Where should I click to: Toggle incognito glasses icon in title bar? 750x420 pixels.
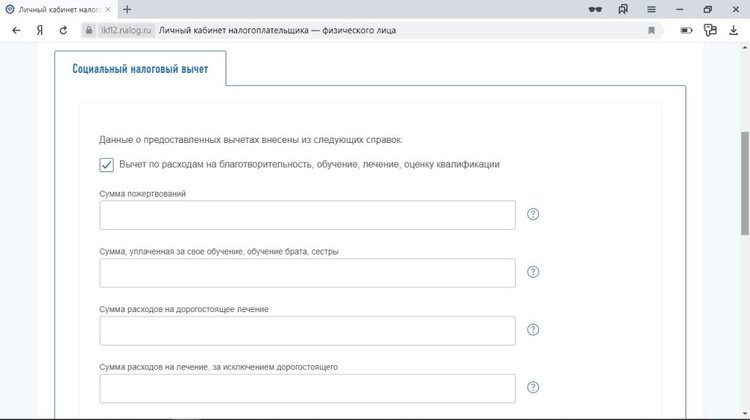click(595, 9)
